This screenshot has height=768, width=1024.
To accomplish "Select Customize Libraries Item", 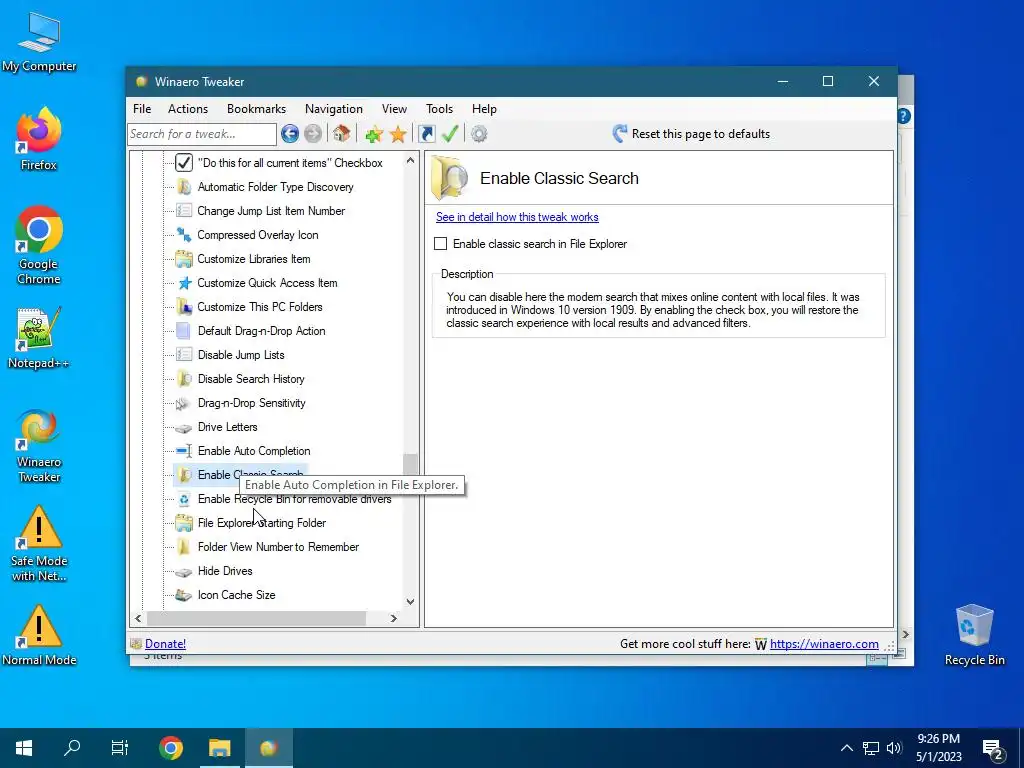I will click(253, 259).
